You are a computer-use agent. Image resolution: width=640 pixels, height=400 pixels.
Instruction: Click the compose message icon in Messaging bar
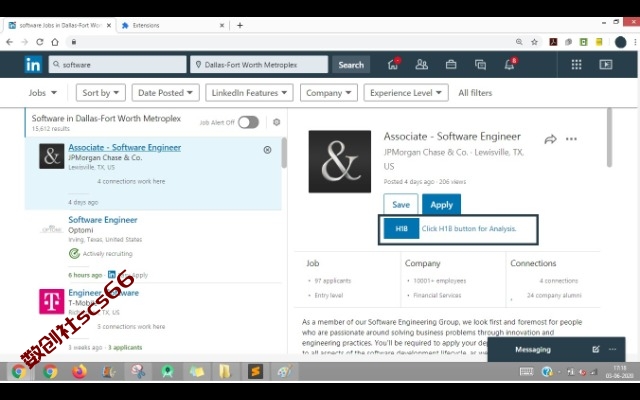click(x=596, y=349)
